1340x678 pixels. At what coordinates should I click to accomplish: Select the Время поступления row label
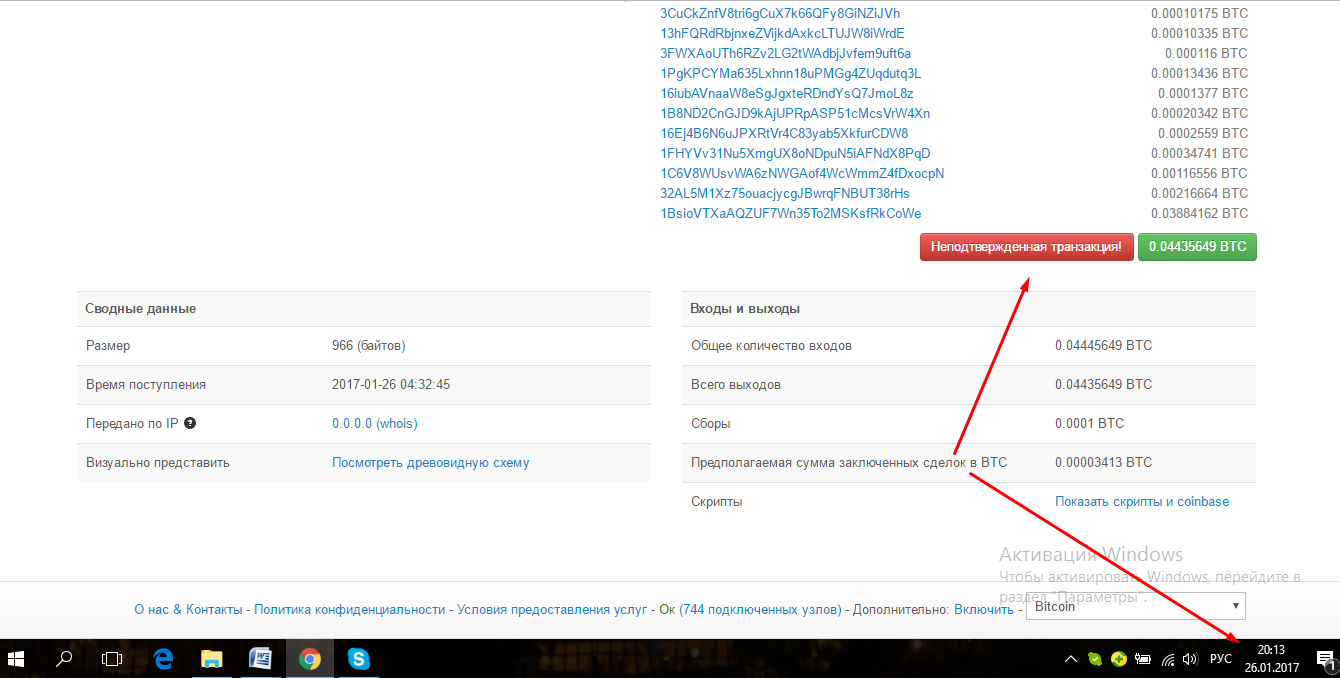146,385
